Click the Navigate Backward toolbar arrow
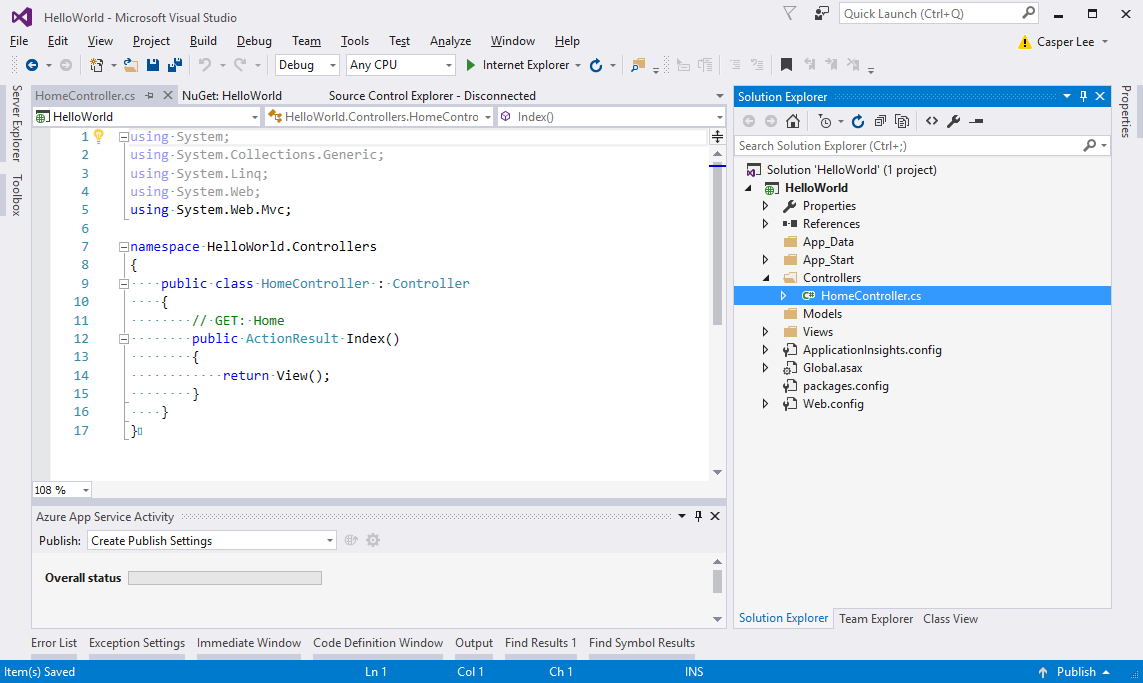The image size is (1143, 683). tap(31, 65)
